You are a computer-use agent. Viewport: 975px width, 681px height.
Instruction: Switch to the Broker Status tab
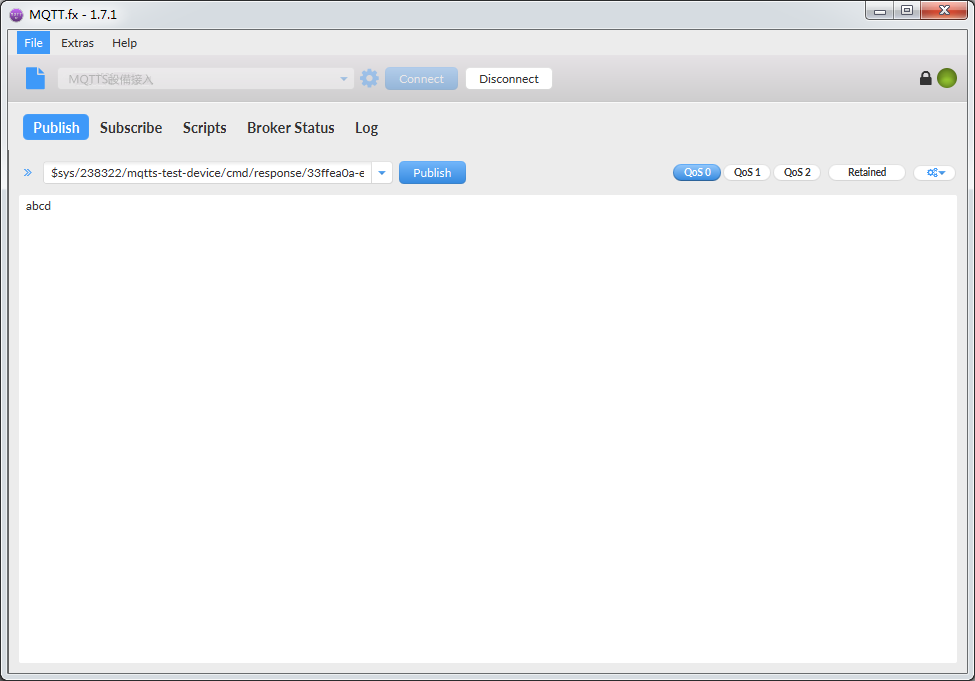click(x=290, y=127)
